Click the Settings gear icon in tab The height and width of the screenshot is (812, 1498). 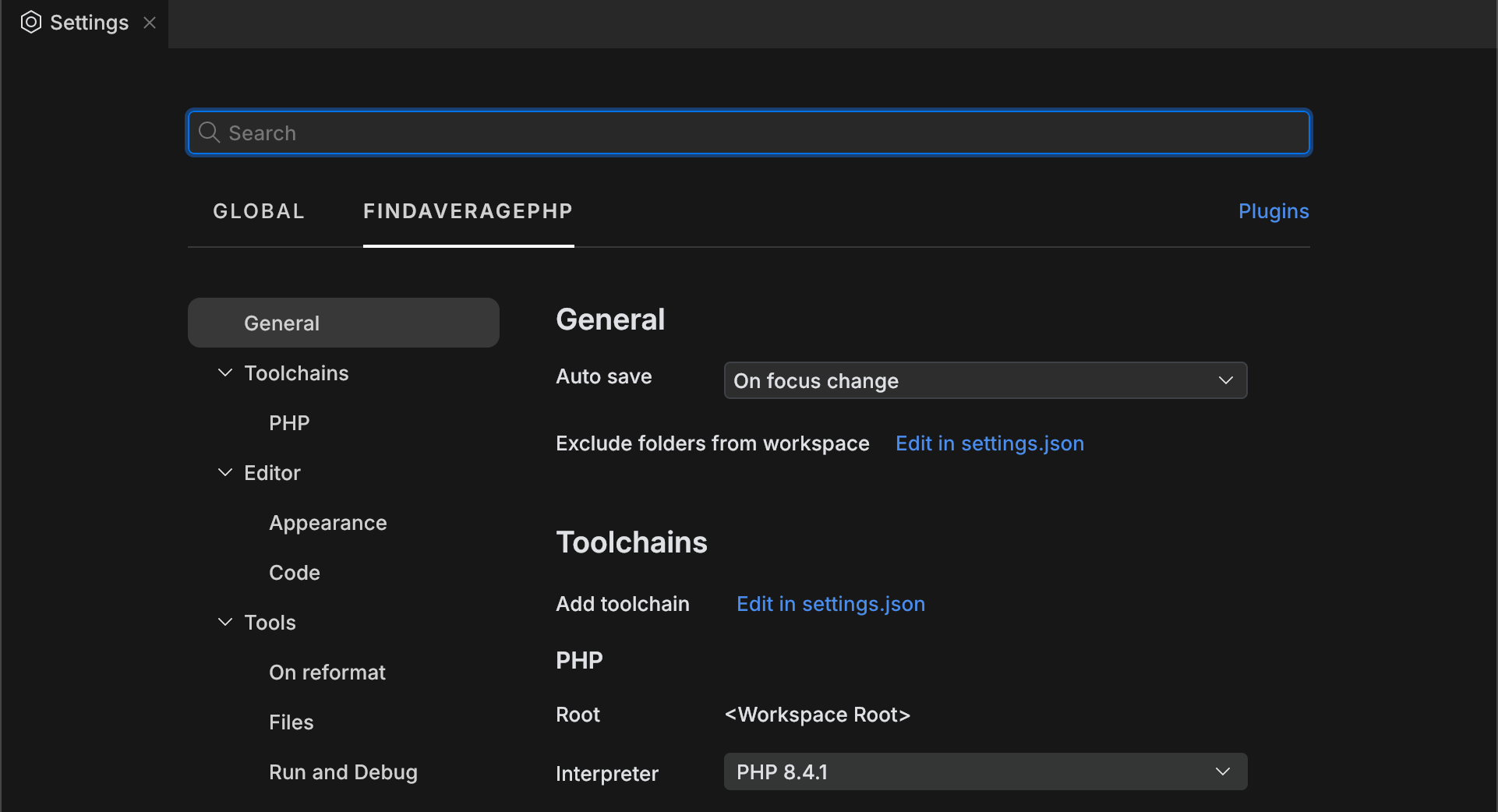[x=30, y=23]
